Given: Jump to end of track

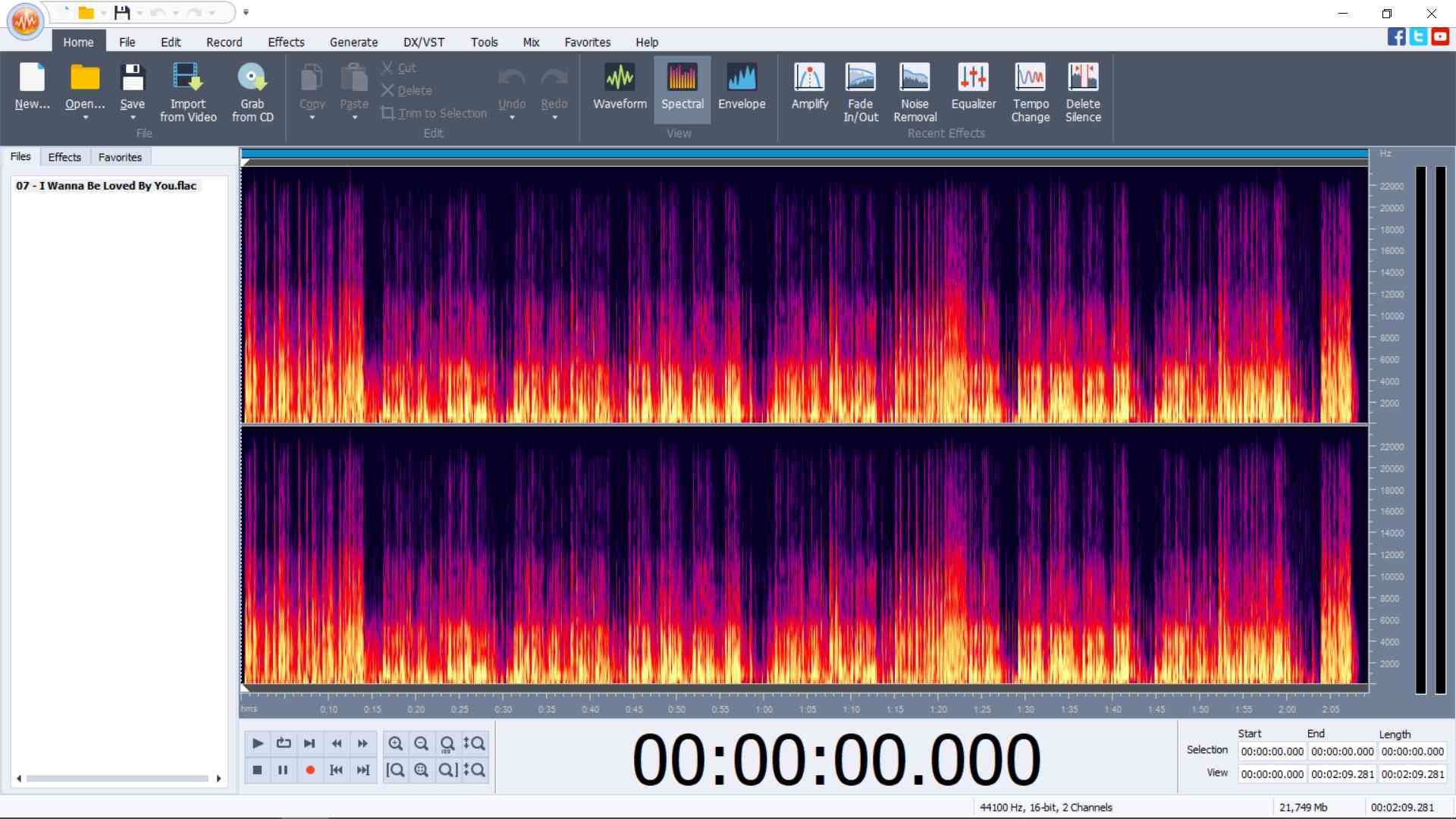Looking at the screenshot, I should (362, 770).
